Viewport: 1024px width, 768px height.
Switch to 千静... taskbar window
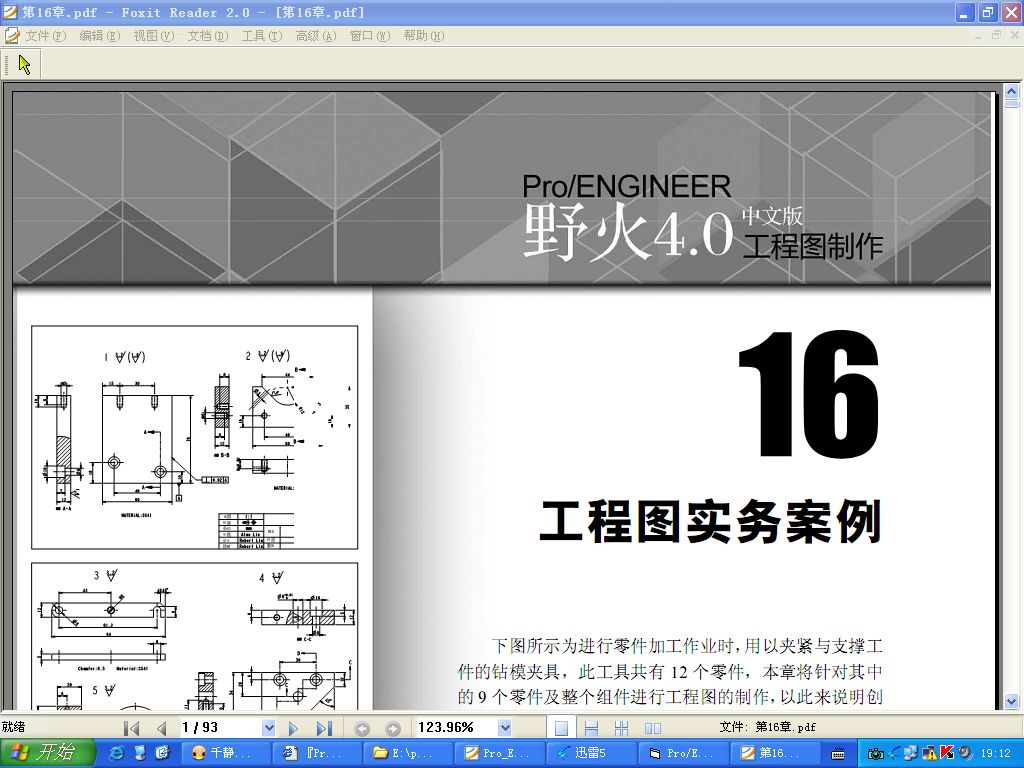click(x=226, y=753)
